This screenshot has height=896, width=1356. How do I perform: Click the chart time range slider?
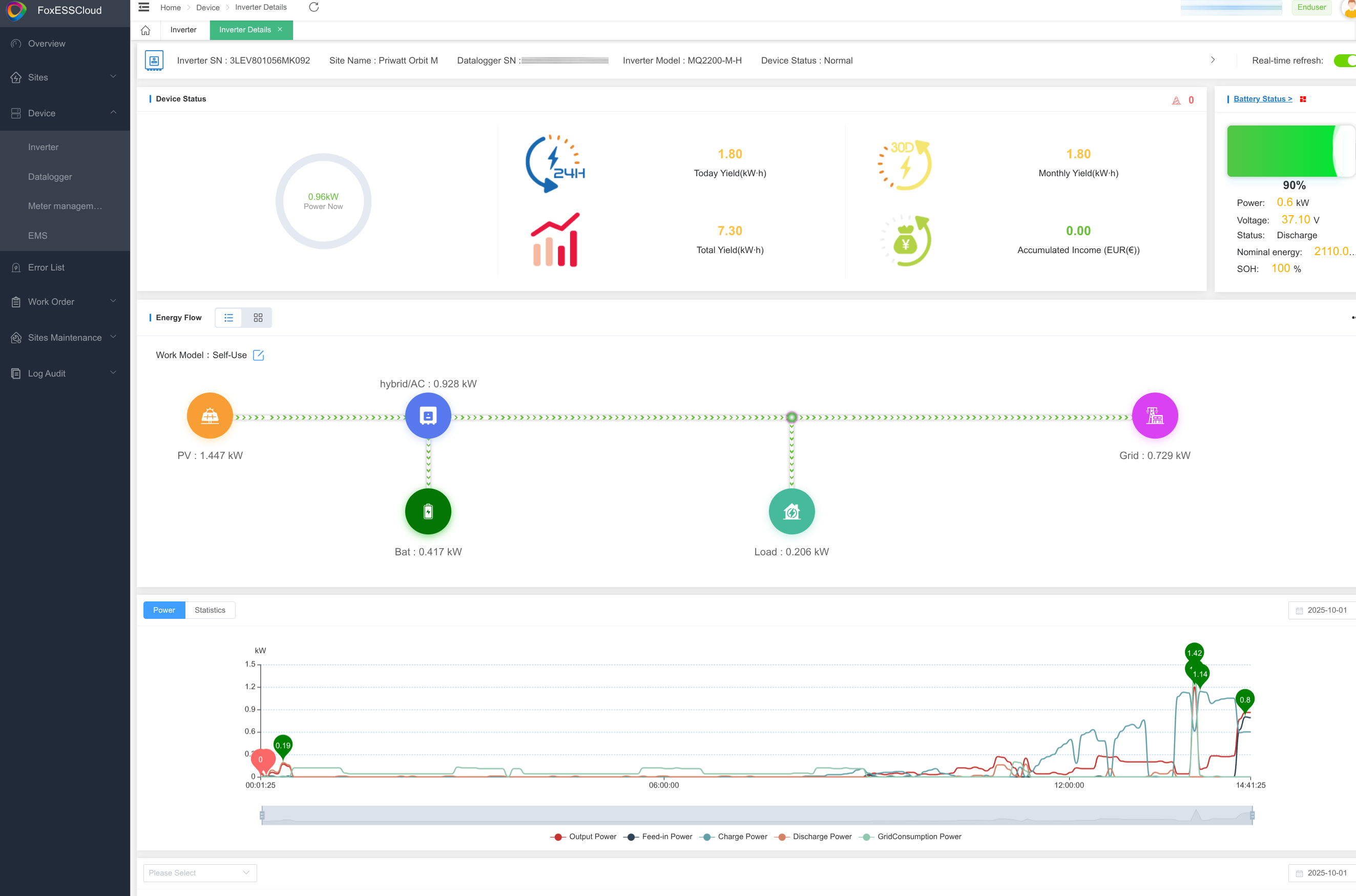coord(757,815)
